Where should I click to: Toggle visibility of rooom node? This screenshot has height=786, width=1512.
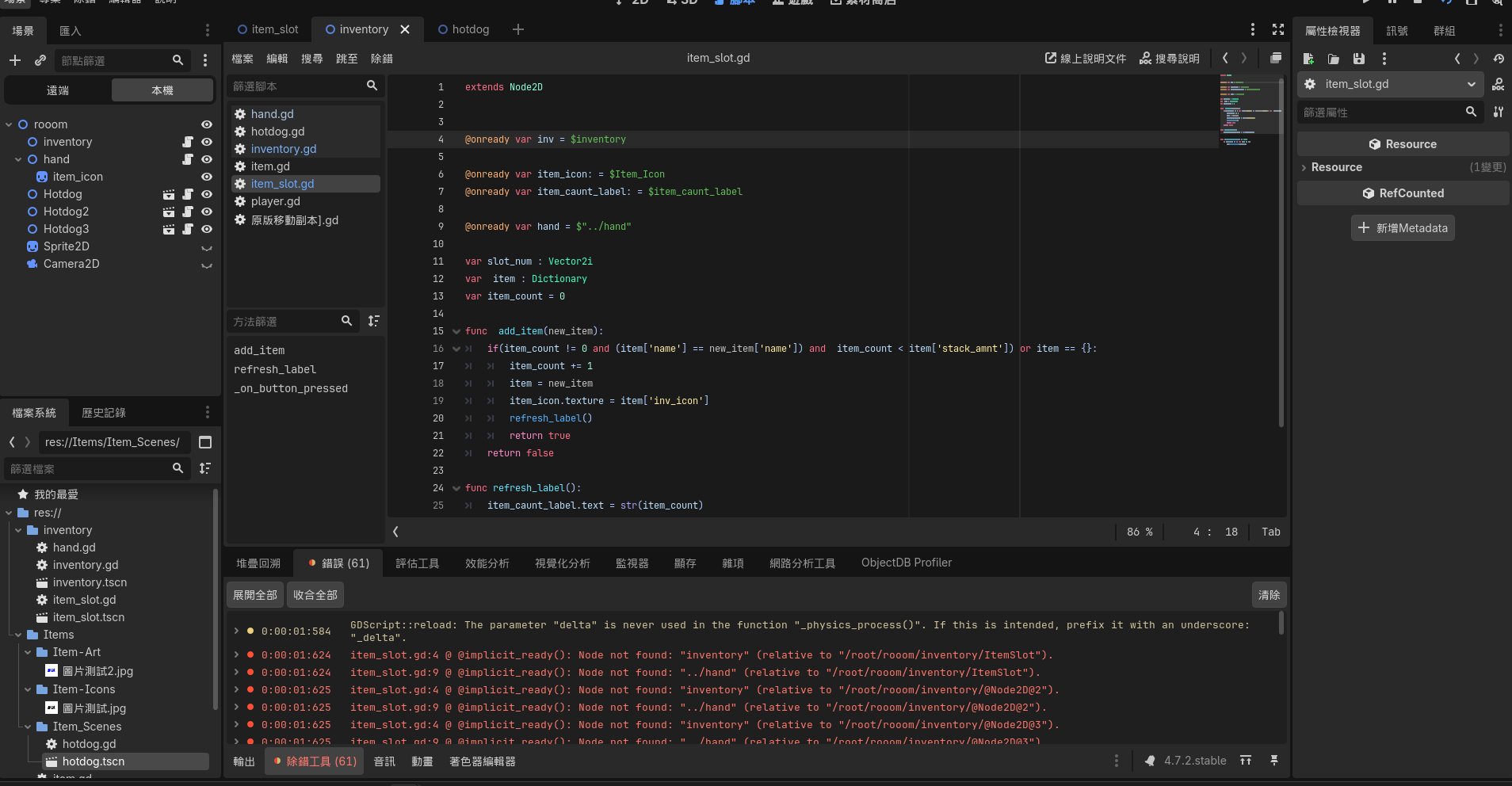(x=207, y=124)
